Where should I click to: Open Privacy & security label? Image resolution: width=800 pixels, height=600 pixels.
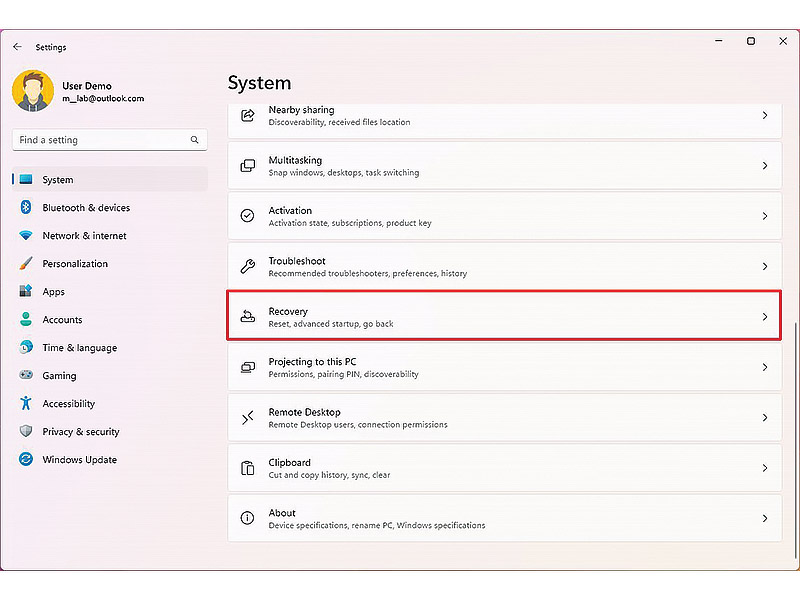pyautogui.click(x=81, y=432)
